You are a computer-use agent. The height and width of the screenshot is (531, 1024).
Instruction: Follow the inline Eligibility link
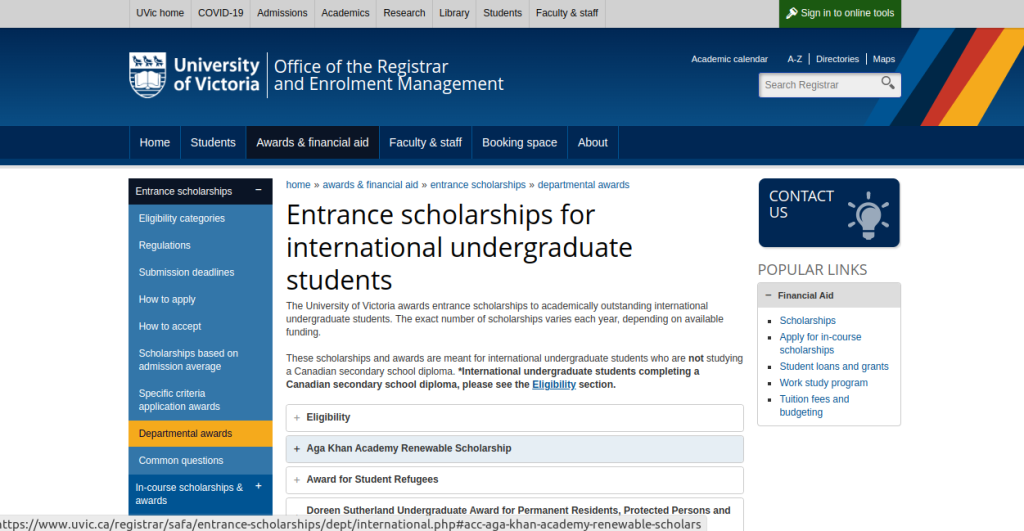pyautogui.click(x=554, y=385)
